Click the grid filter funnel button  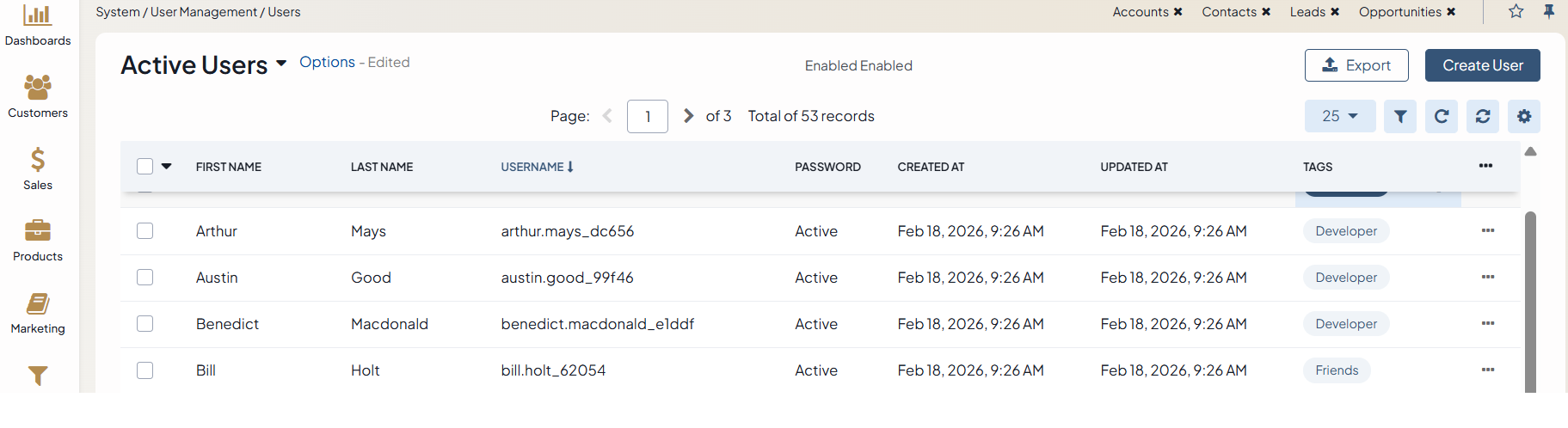1399,116
